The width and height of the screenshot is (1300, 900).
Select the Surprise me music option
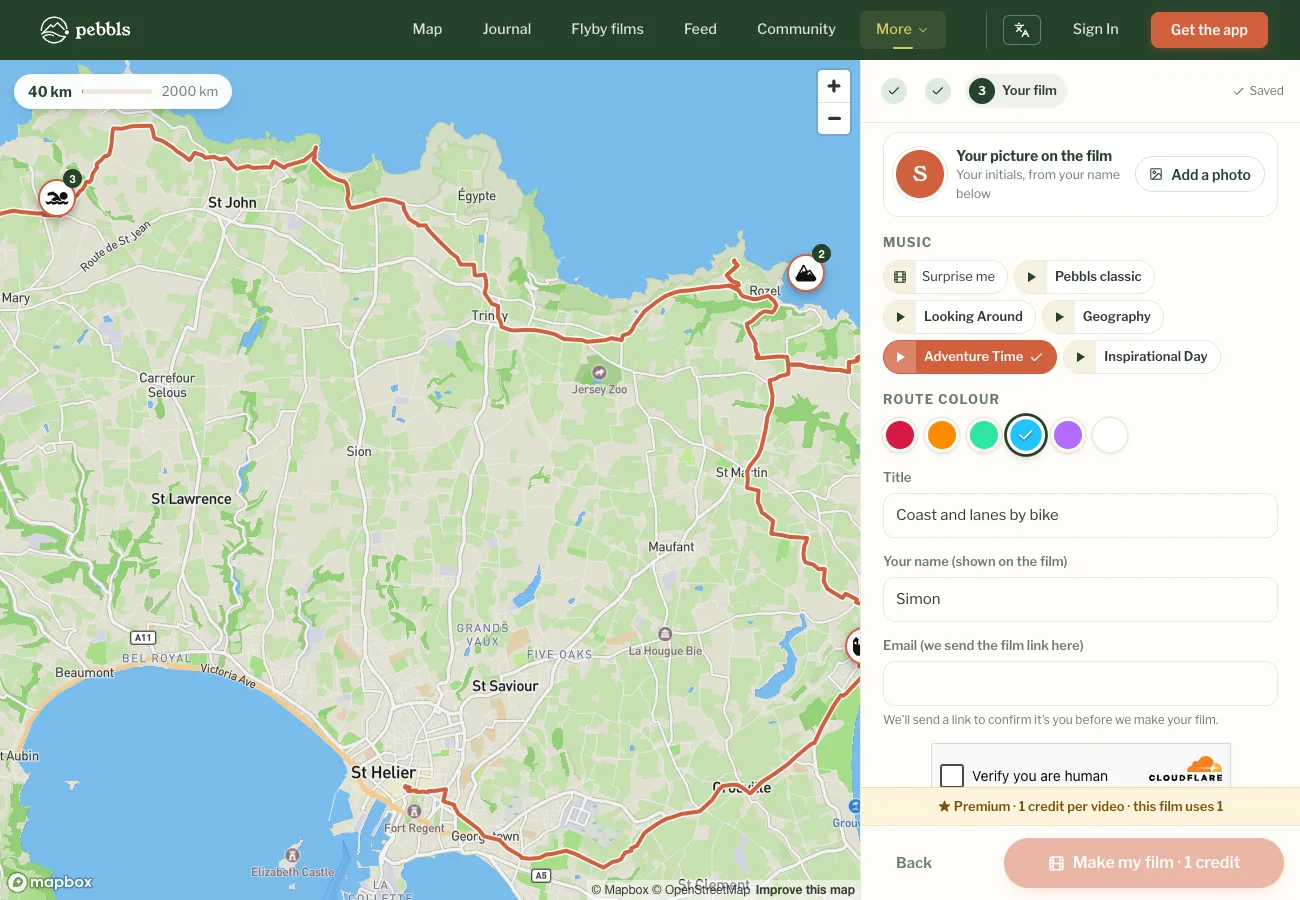coord(945,277)
